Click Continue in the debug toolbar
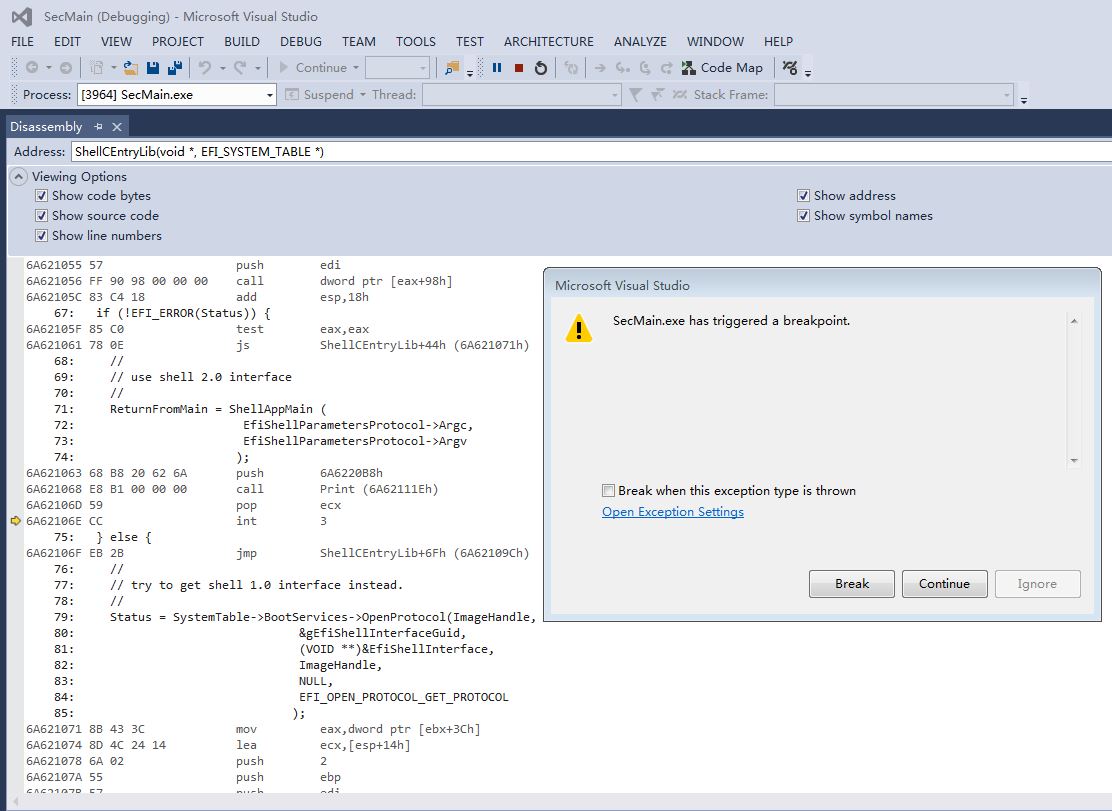 tap(313, 67)
